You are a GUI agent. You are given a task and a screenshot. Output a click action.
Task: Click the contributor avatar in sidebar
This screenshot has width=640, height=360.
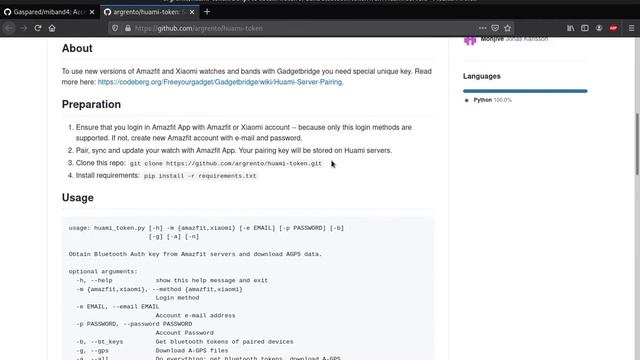click(x=470, y=40)
